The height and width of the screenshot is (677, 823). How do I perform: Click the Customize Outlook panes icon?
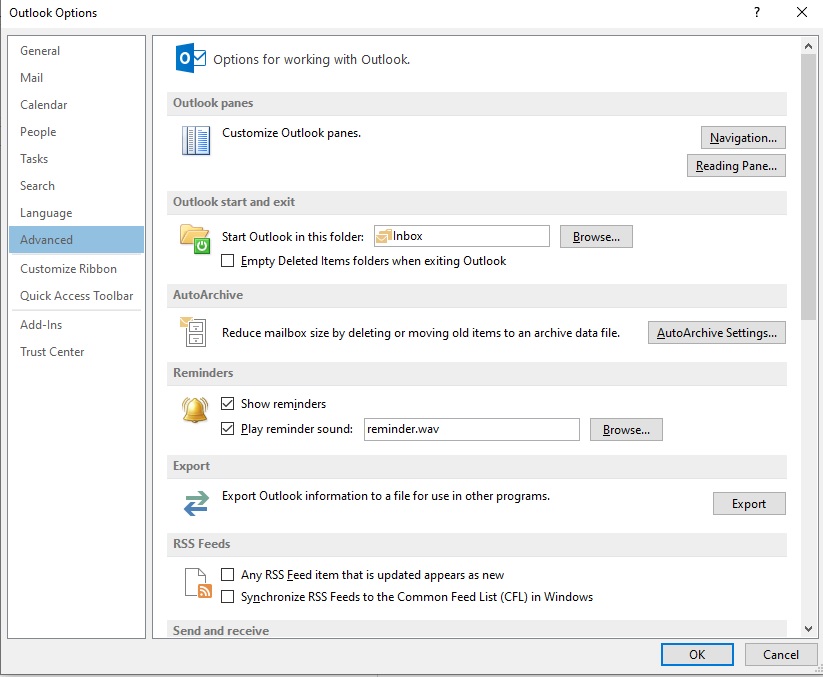[x=195, y=140]
